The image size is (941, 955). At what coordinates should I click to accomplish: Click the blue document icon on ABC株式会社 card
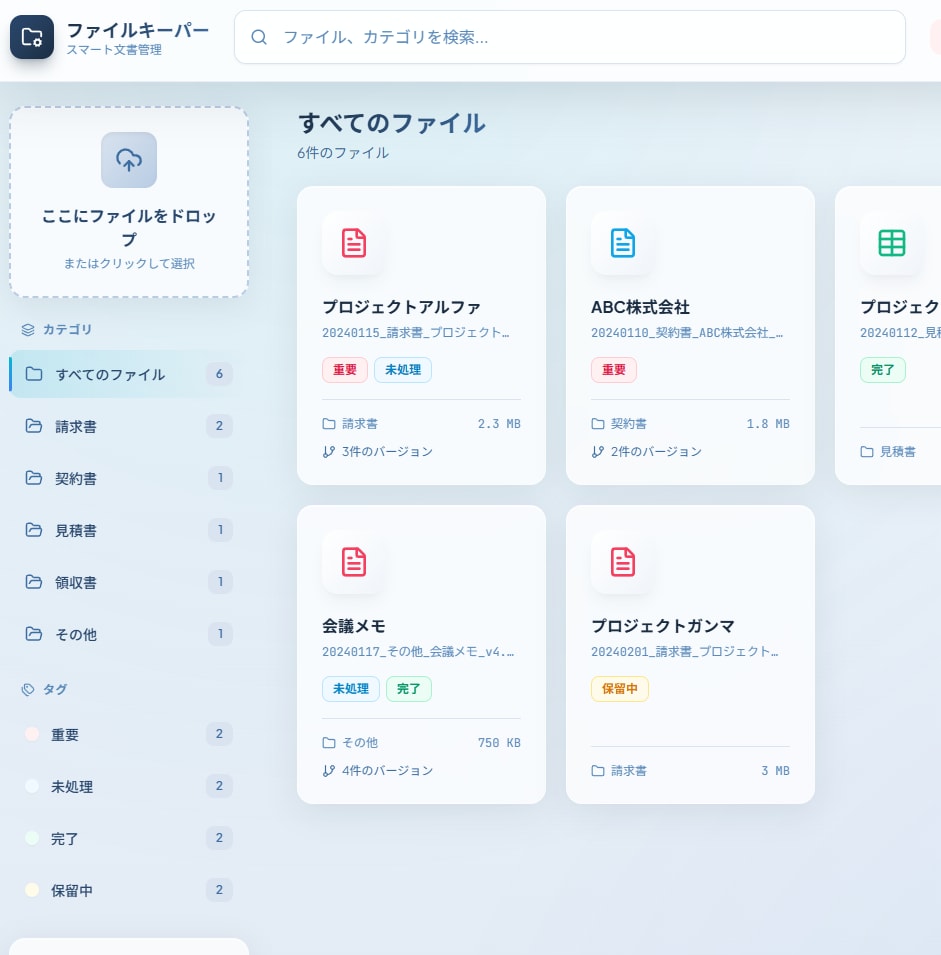[622, 242]
